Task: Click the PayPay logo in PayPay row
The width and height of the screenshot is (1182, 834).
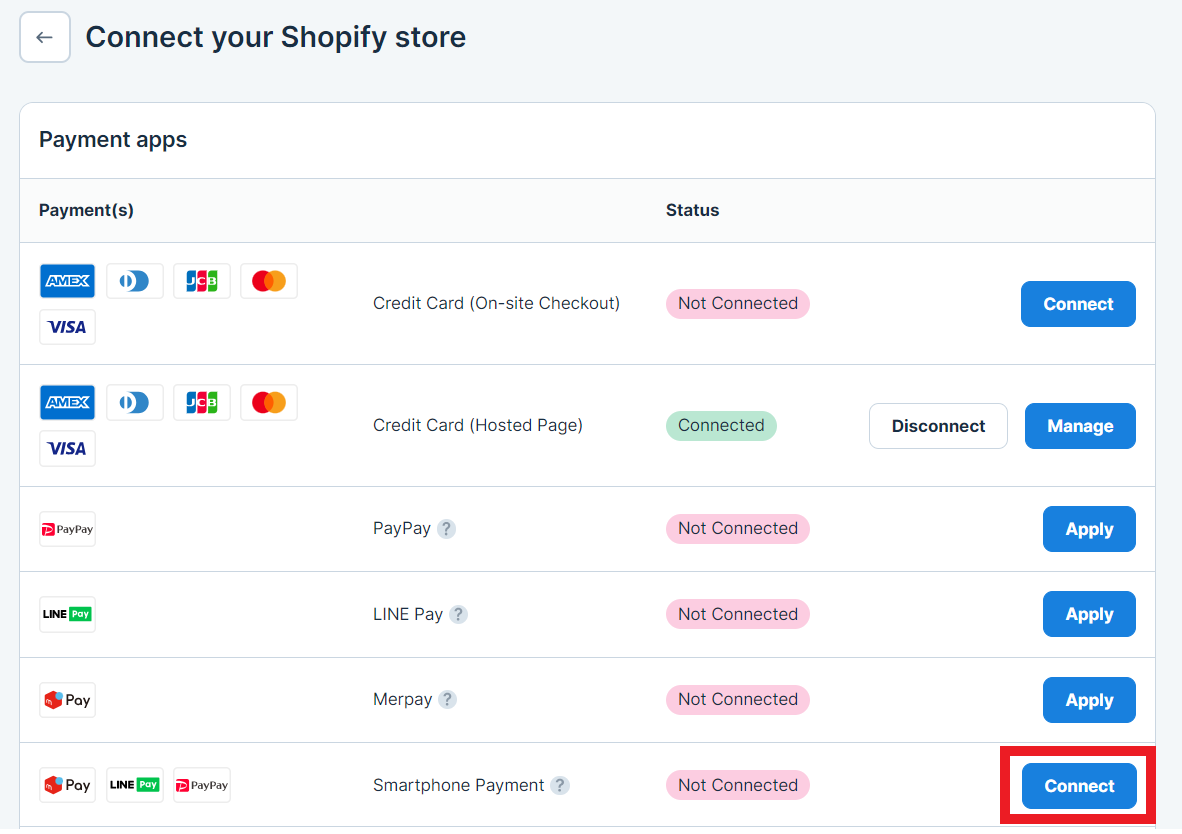Action: click(67, 529)
